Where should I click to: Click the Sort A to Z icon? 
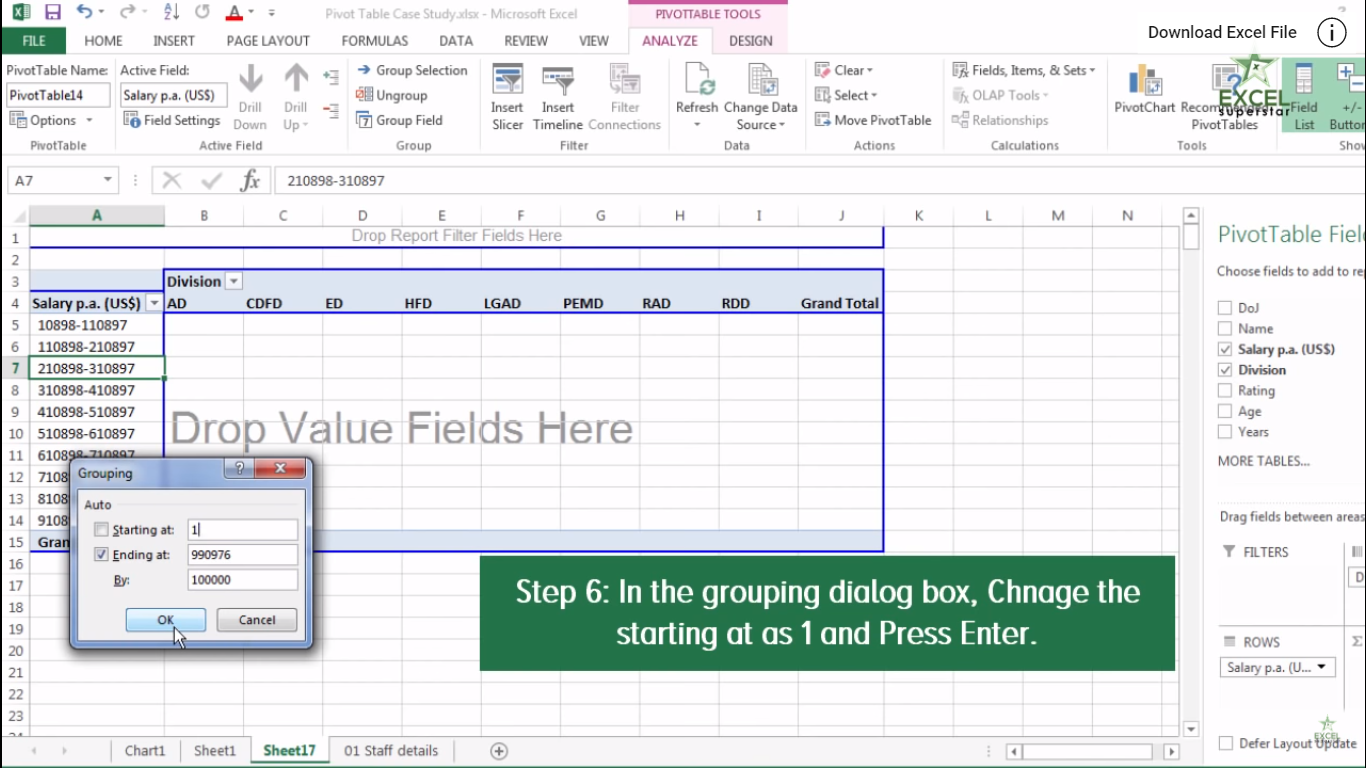pyautogui.click(x=171, y=13)
